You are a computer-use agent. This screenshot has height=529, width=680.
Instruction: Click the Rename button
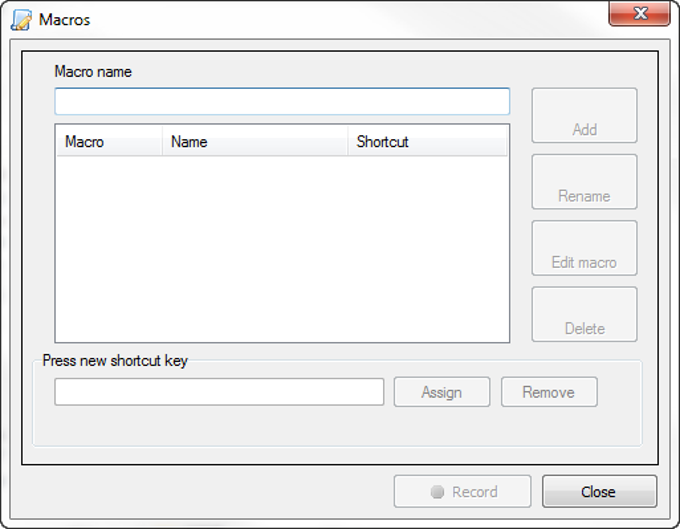coord(584,182)
